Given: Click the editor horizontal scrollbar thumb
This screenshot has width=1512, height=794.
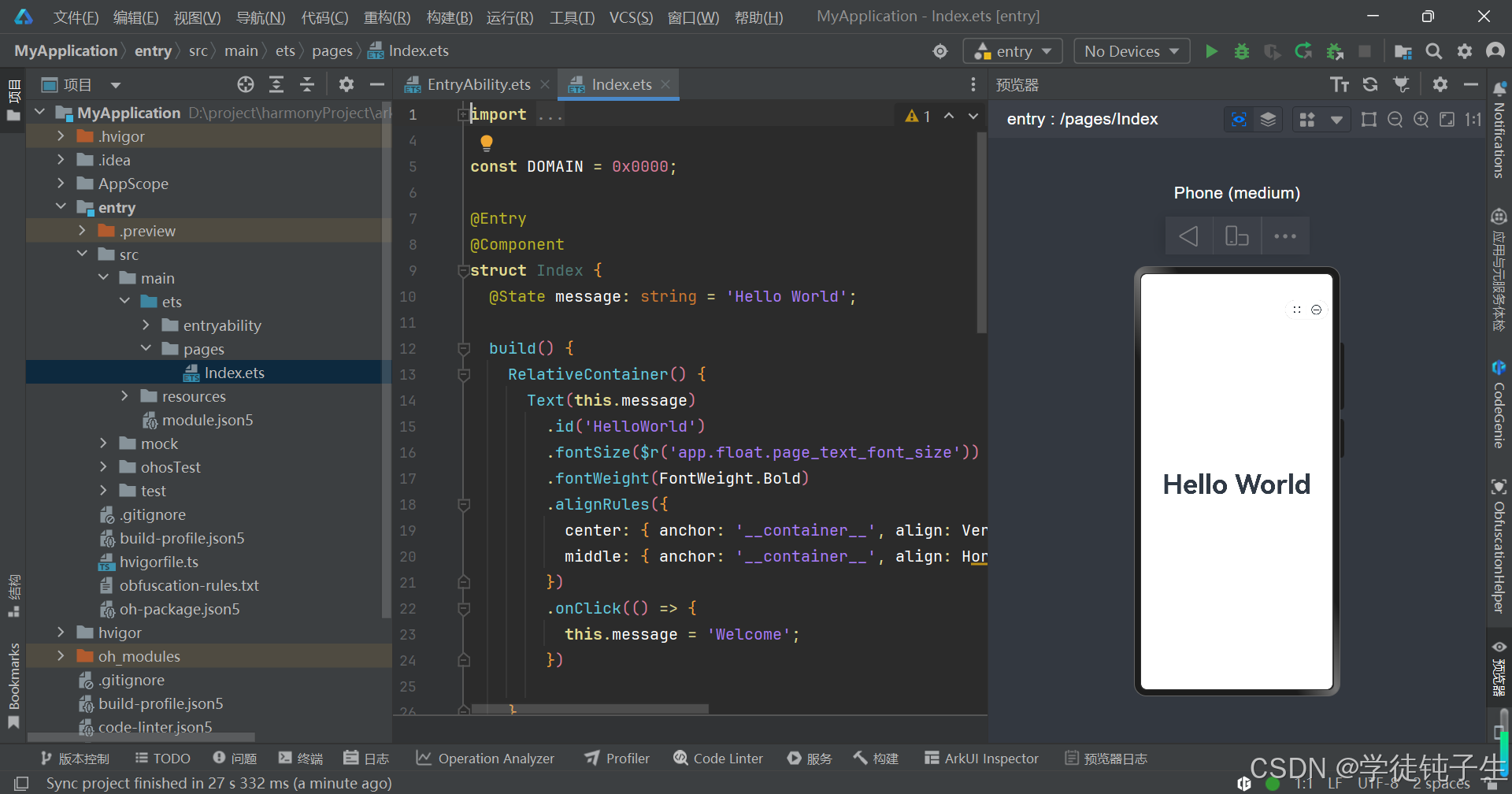Looking at the screenshot, I should tap(590, 709).
